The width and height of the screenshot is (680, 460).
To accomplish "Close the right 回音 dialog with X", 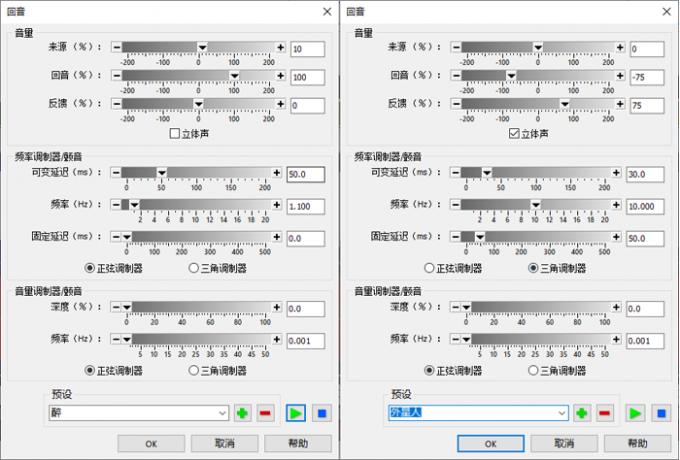I will coord(667,12).
